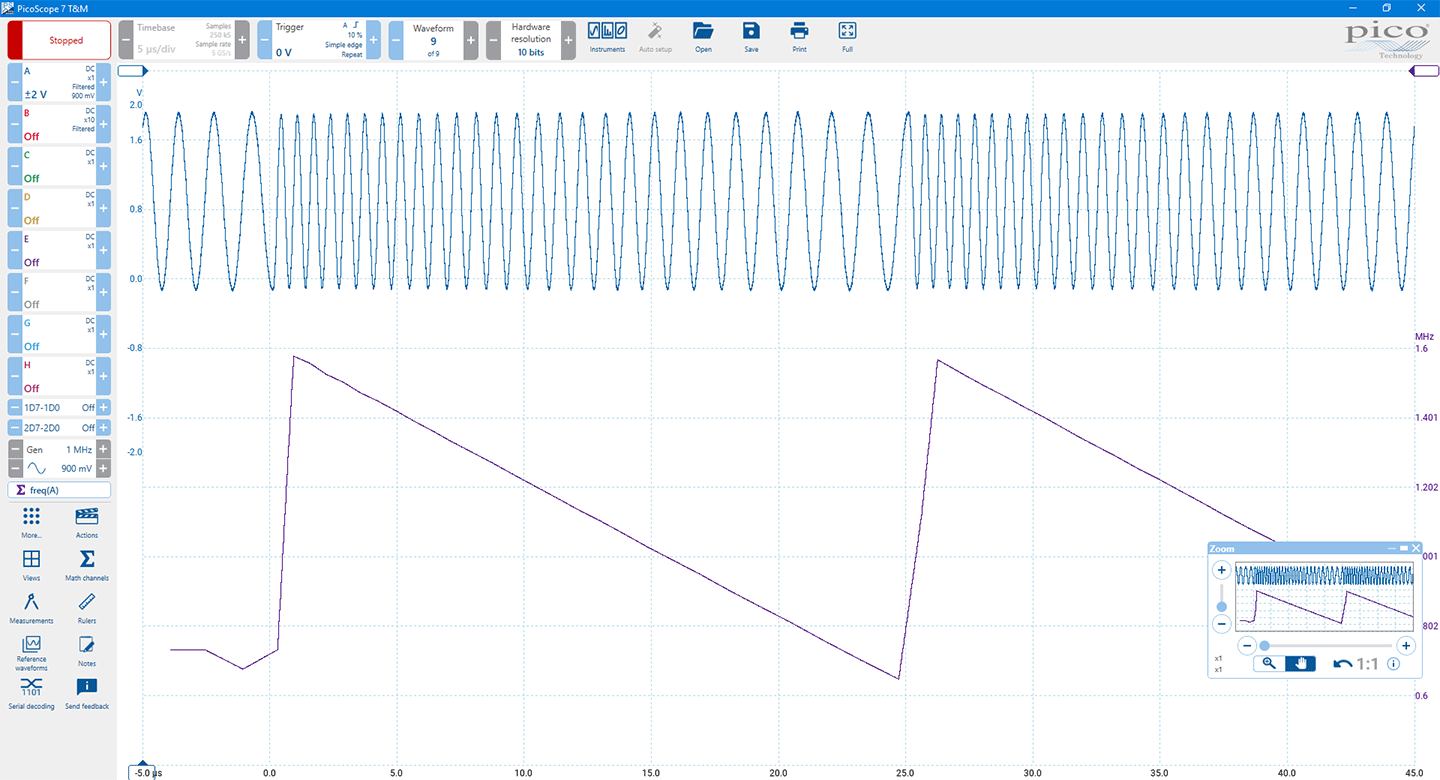Select magnifier zoom mode in Zoom window
Image resolution: width=1440 pixels, height=780 pixels.
1269,663
